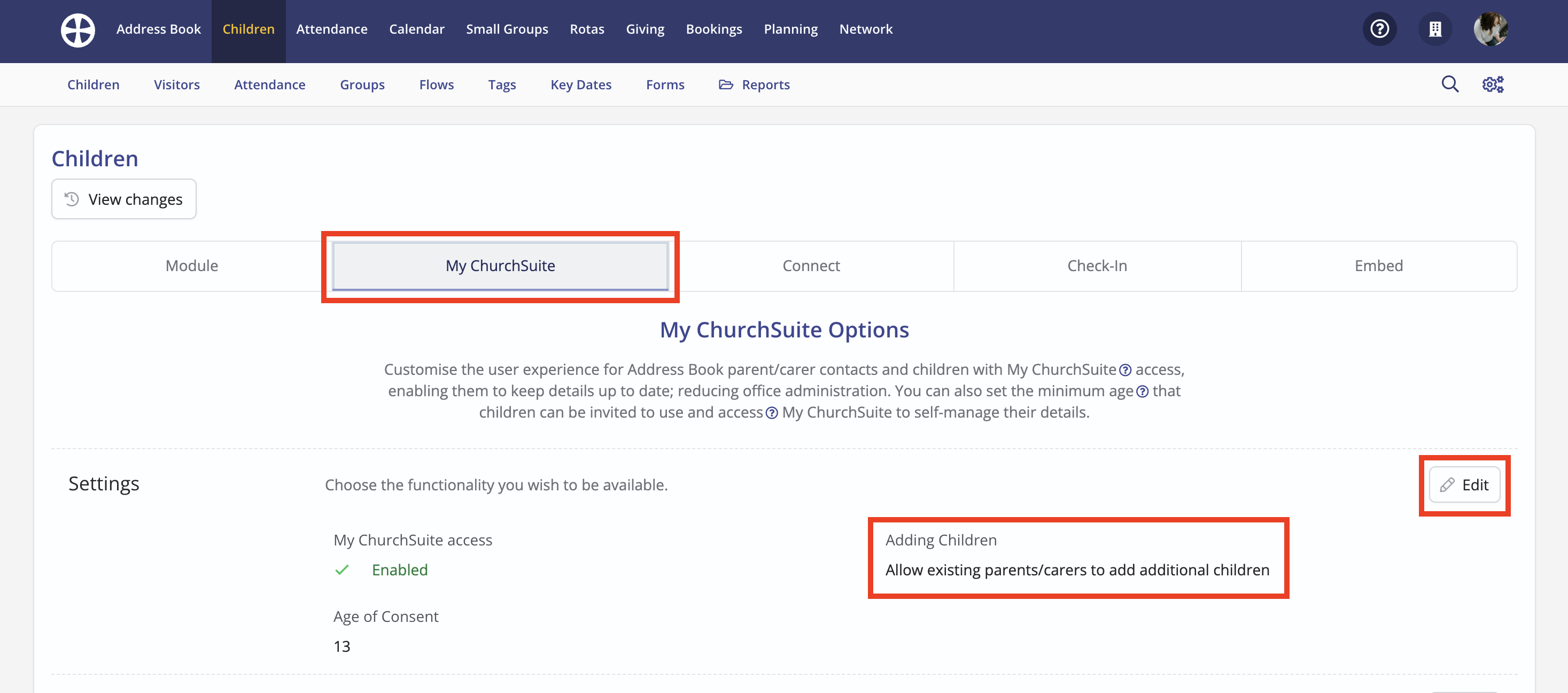The height and width of the screenshot is (693, 1568).
Task: Click the Reports folder icon
Action: click(x=726, y=84)
